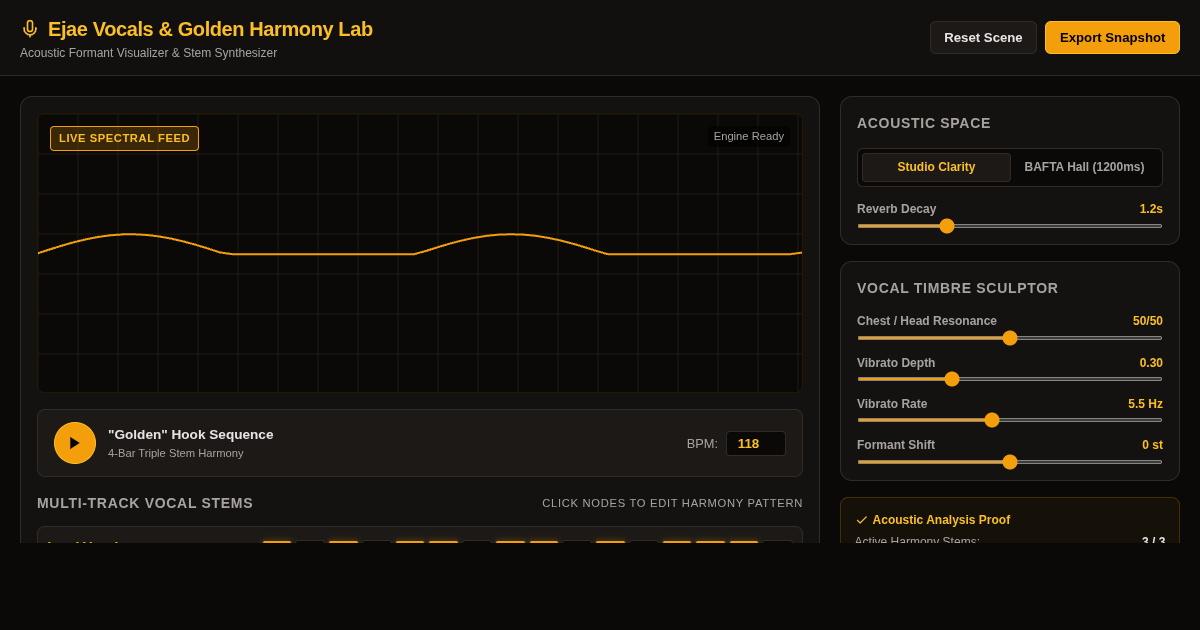Click the 50/50 resonance value
The width and height of the screenshot is (1200, 630).
coord(1148,321)
